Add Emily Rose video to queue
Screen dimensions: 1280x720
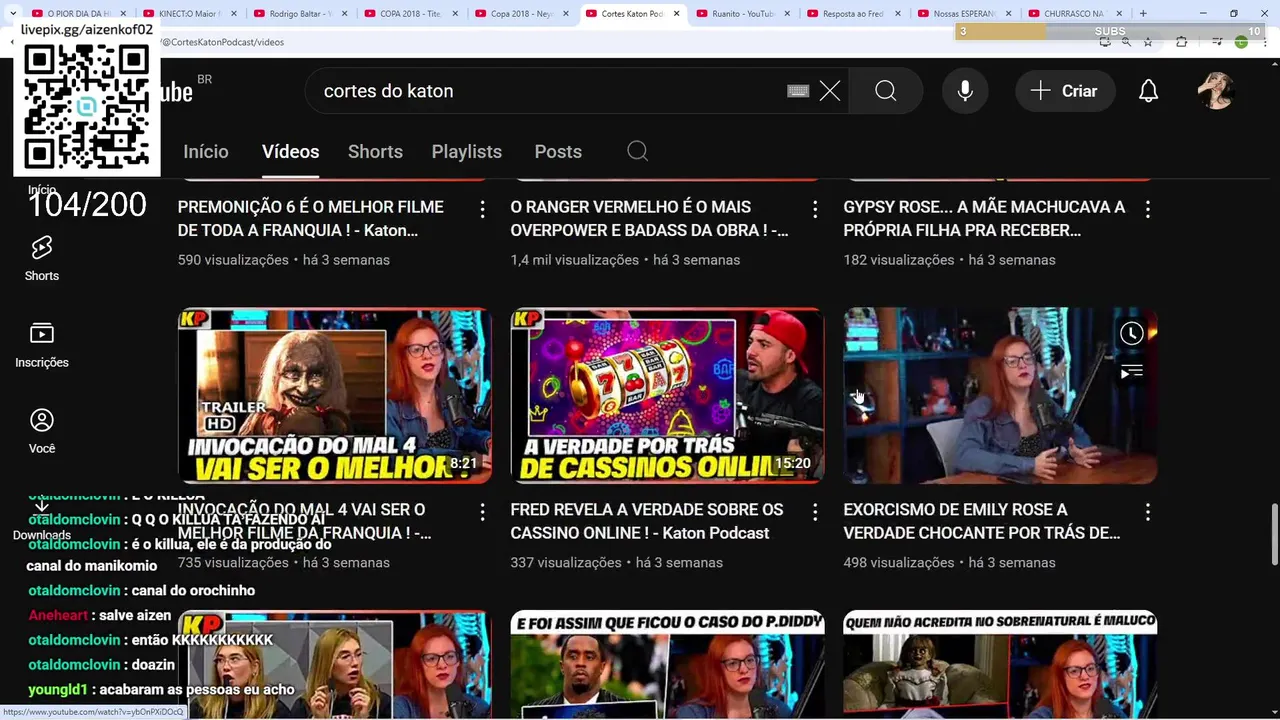[x=1132, y=373]
